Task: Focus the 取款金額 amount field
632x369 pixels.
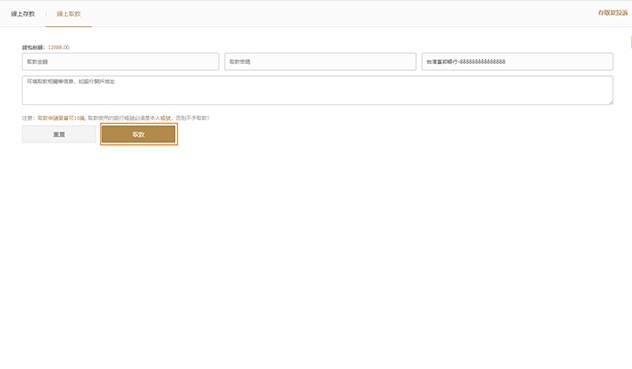Action: point(121,62)
